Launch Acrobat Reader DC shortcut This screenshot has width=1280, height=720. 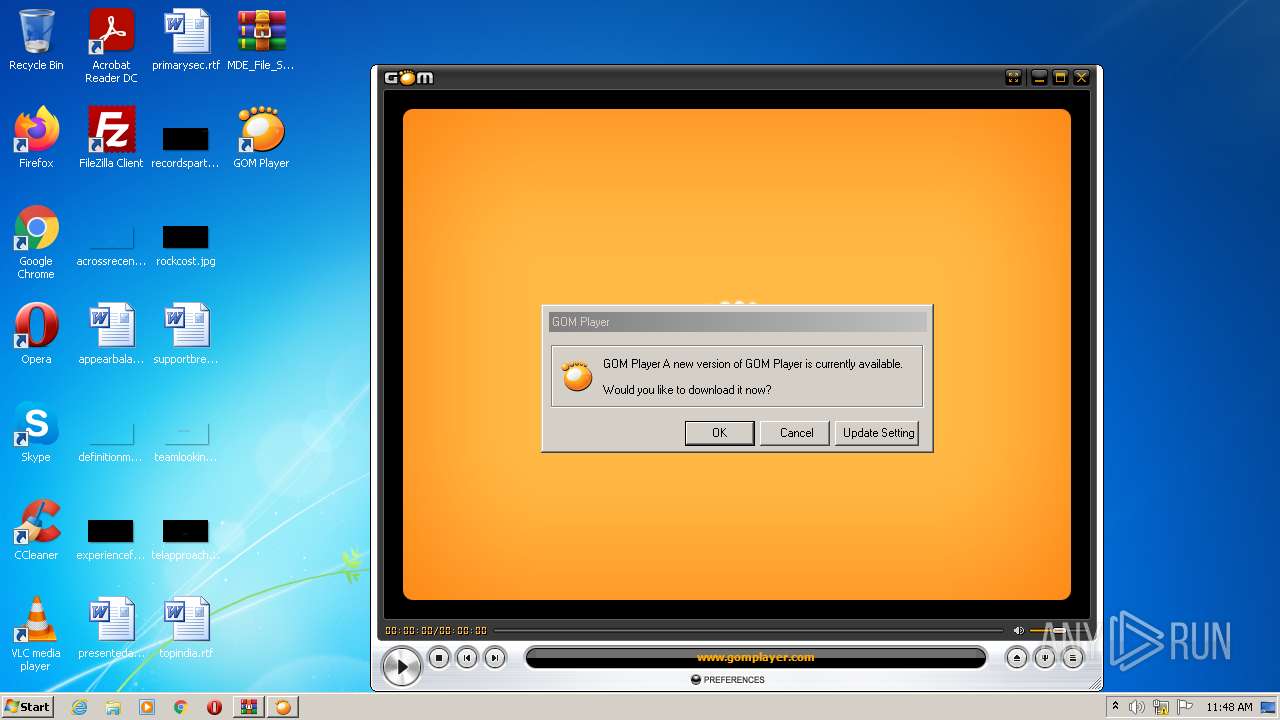tap(111, 47)
